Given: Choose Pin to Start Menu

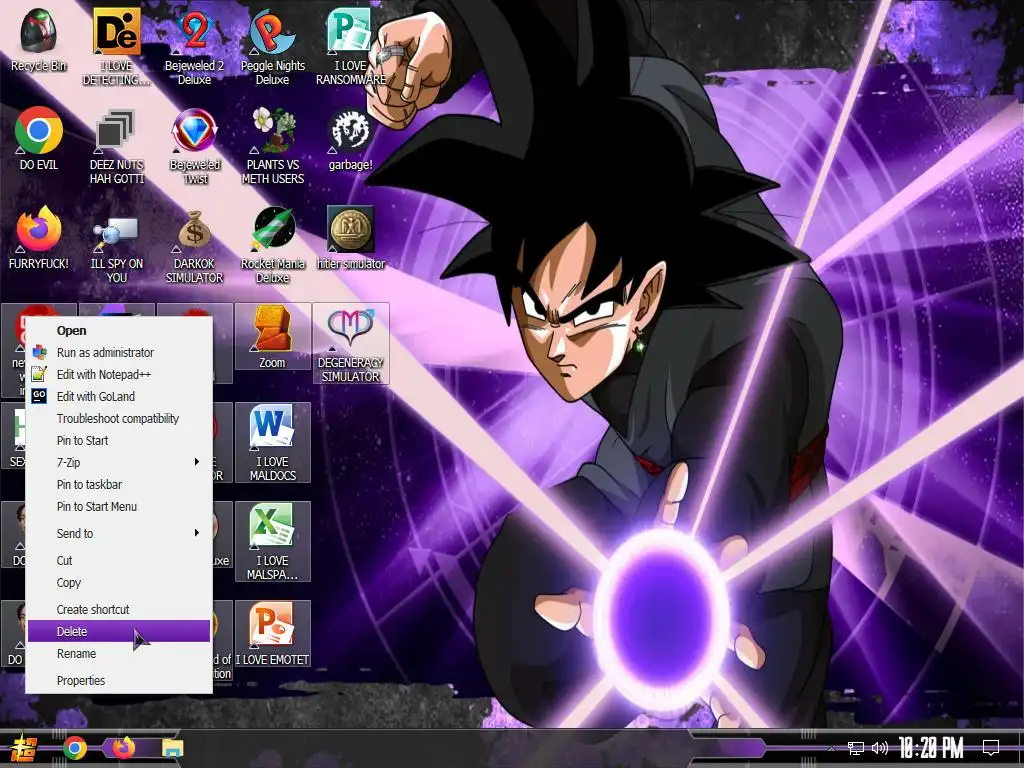Looking at the screenshot, I should (x=119, y=507).
